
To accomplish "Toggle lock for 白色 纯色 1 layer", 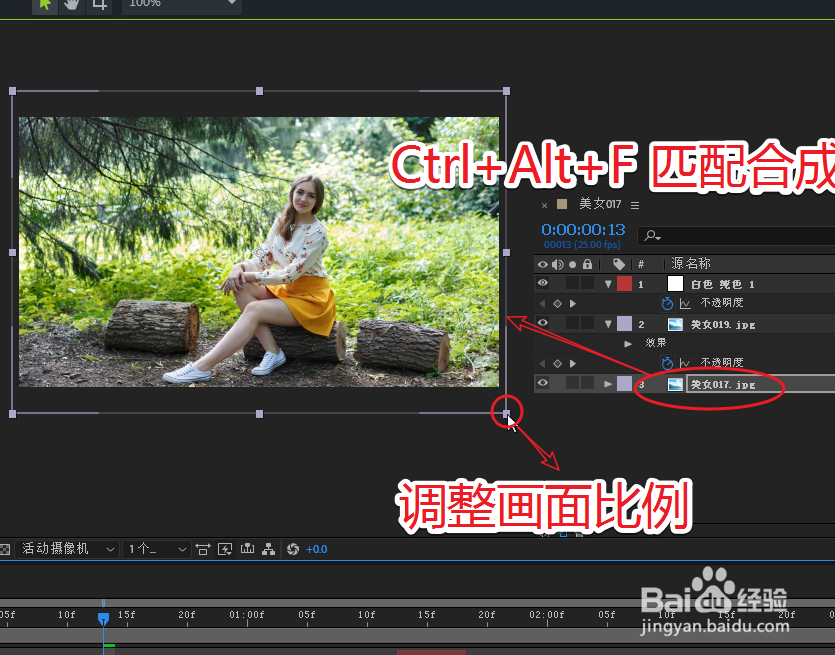I will coord(587,283).
